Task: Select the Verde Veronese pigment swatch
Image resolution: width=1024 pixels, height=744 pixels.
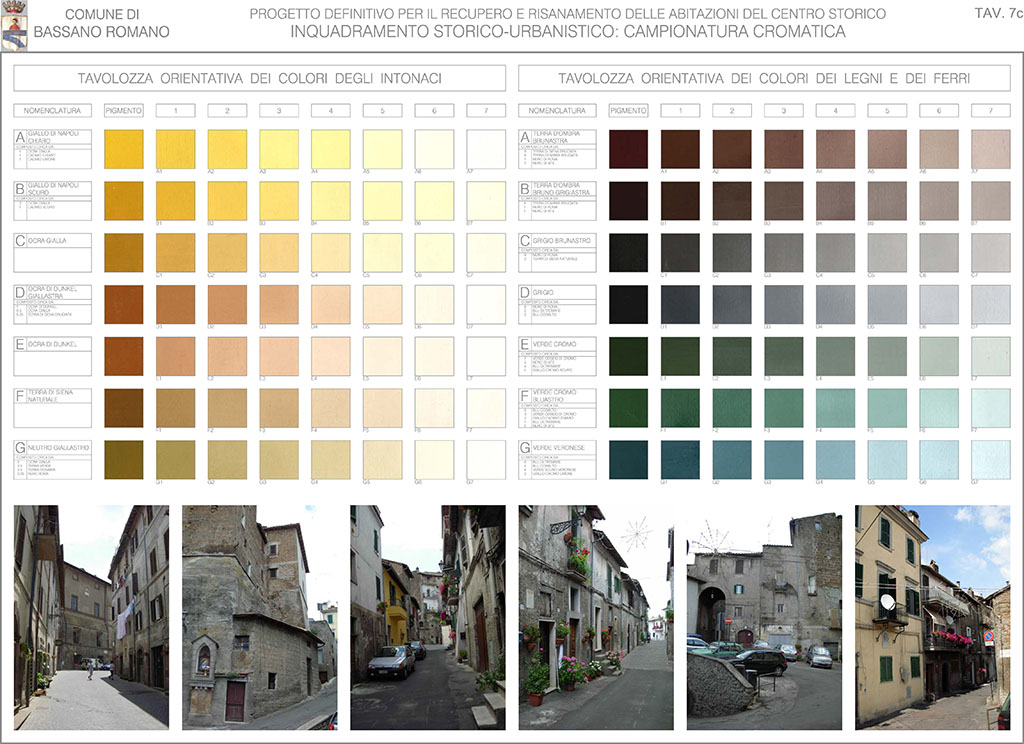Action: 628,460
